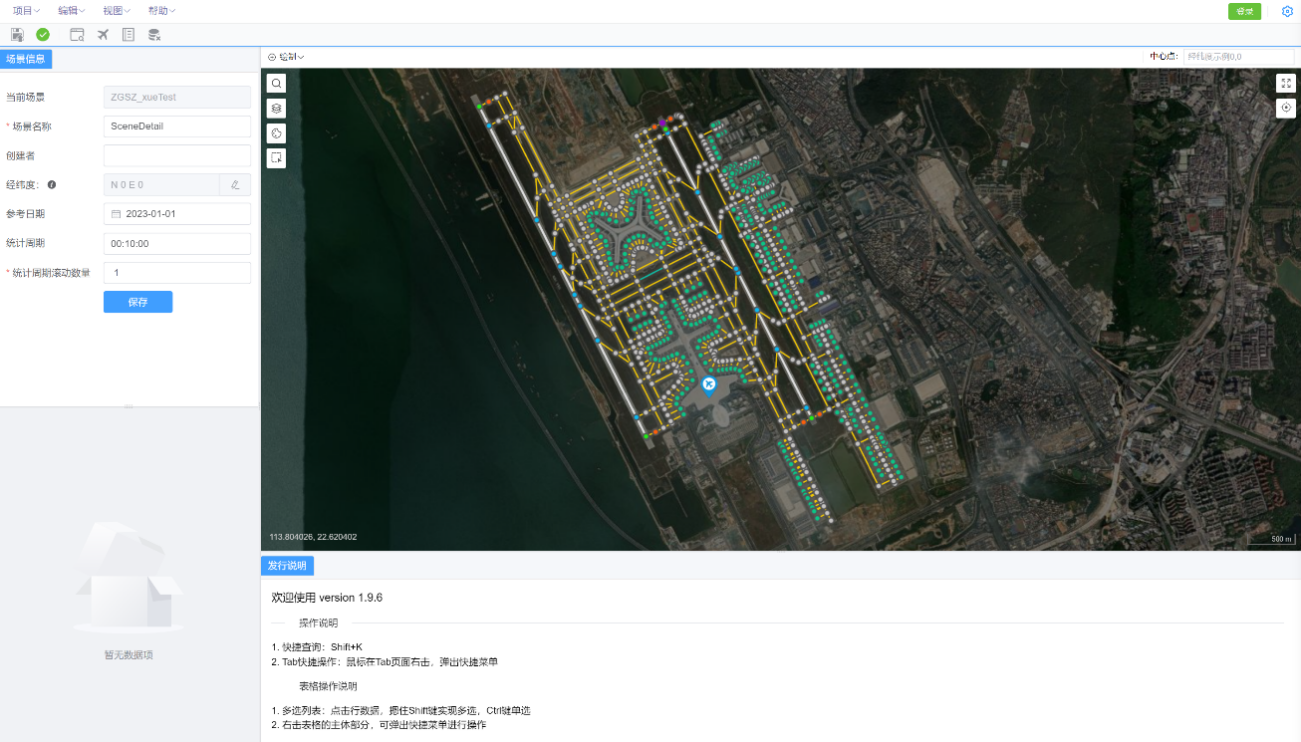The width and height of the screenshot is (1301, 742).
Task: Click the disabled 当前场景 field ZGSZ_xueTest
Action: click(x=177, y=97)
